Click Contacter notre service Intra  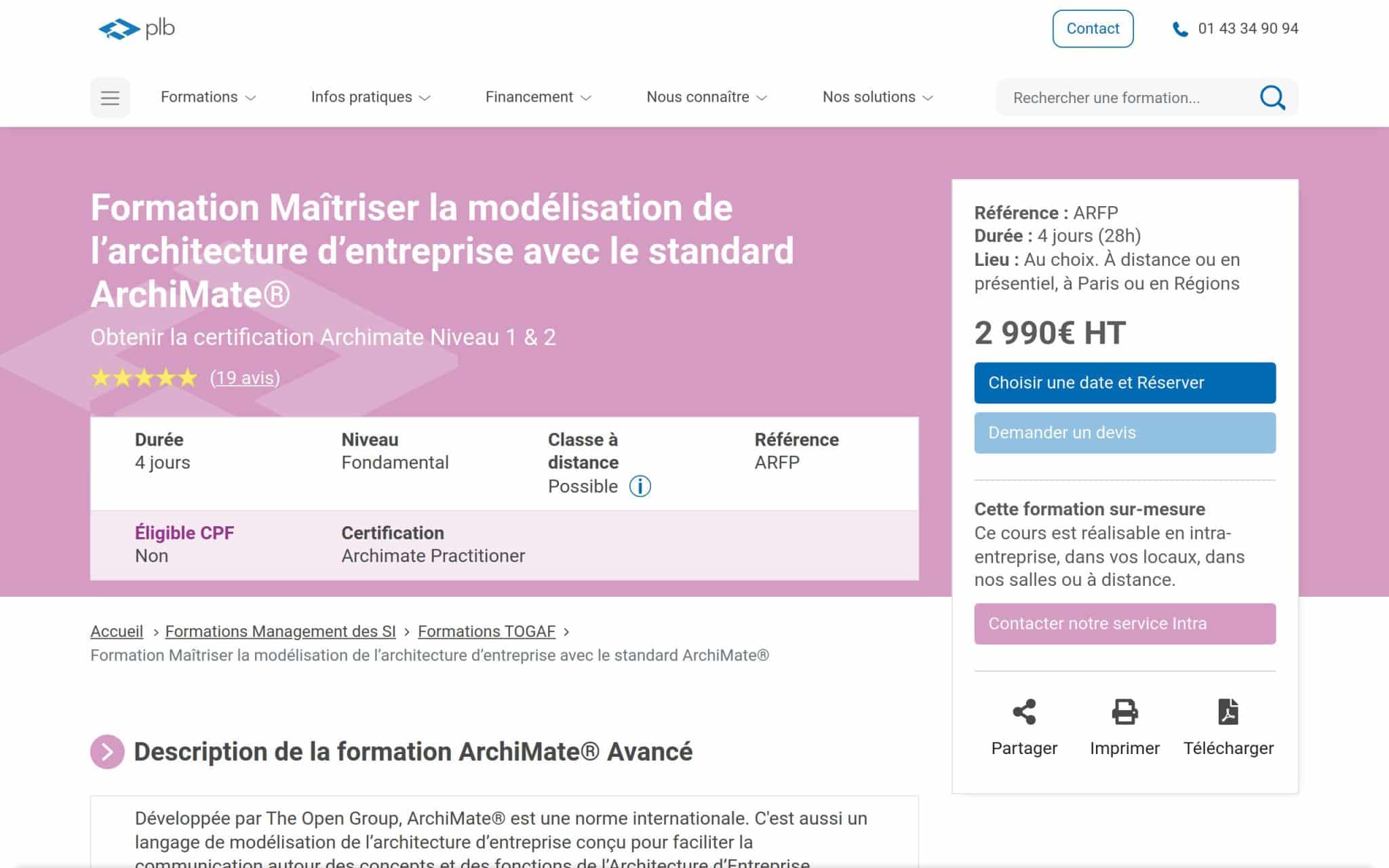click(x=1124, y=623)
